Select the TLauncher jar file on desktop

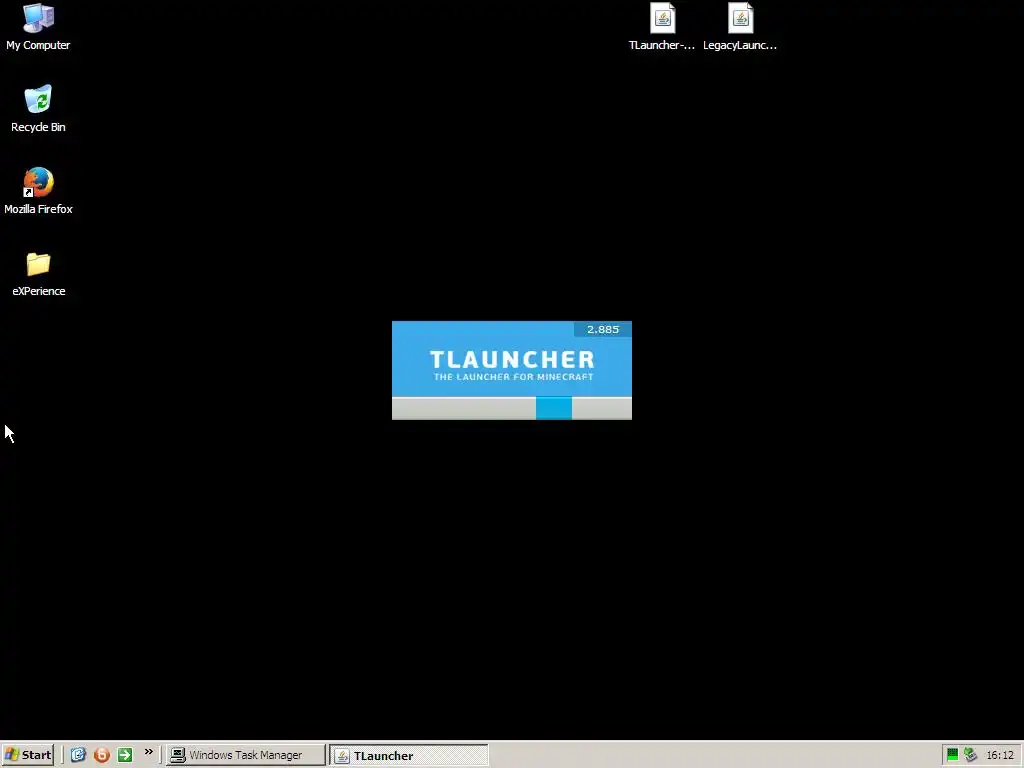tap(662, 27)
